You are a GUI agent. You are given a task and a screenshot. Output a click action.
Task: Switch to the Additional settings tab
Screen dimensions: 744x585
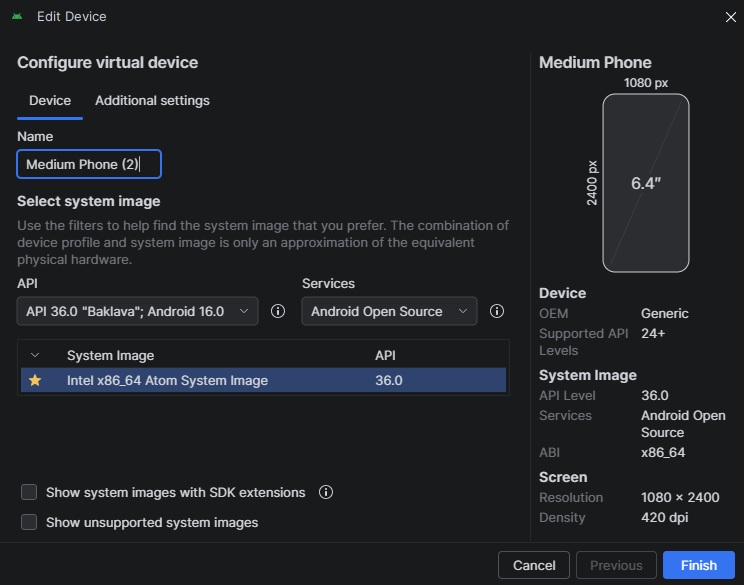pyautogui.click(x=152, y=101)
